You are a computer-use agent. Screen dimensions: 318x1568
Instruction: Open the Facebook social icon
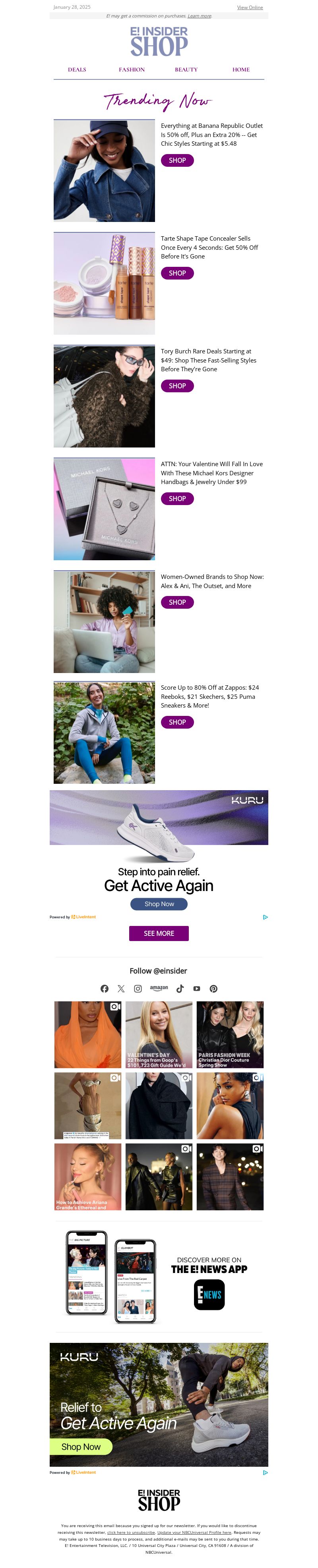(104, 989)
